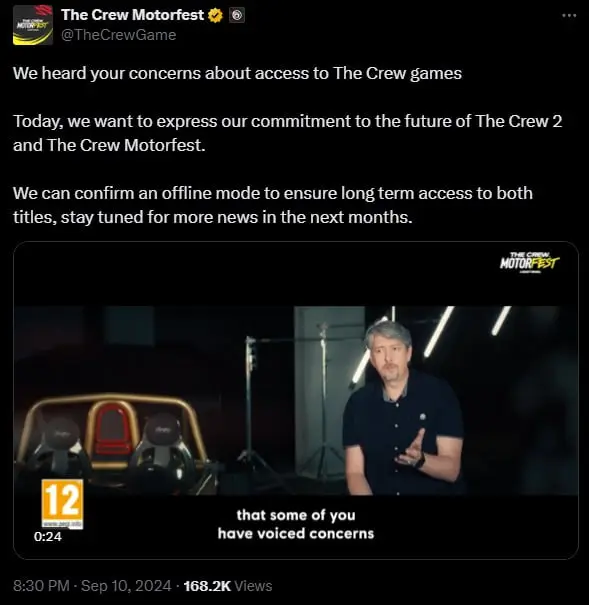Open the three-dots more options menu
Image resolution: width=589 pixels, height=605 pixels.
569,15
